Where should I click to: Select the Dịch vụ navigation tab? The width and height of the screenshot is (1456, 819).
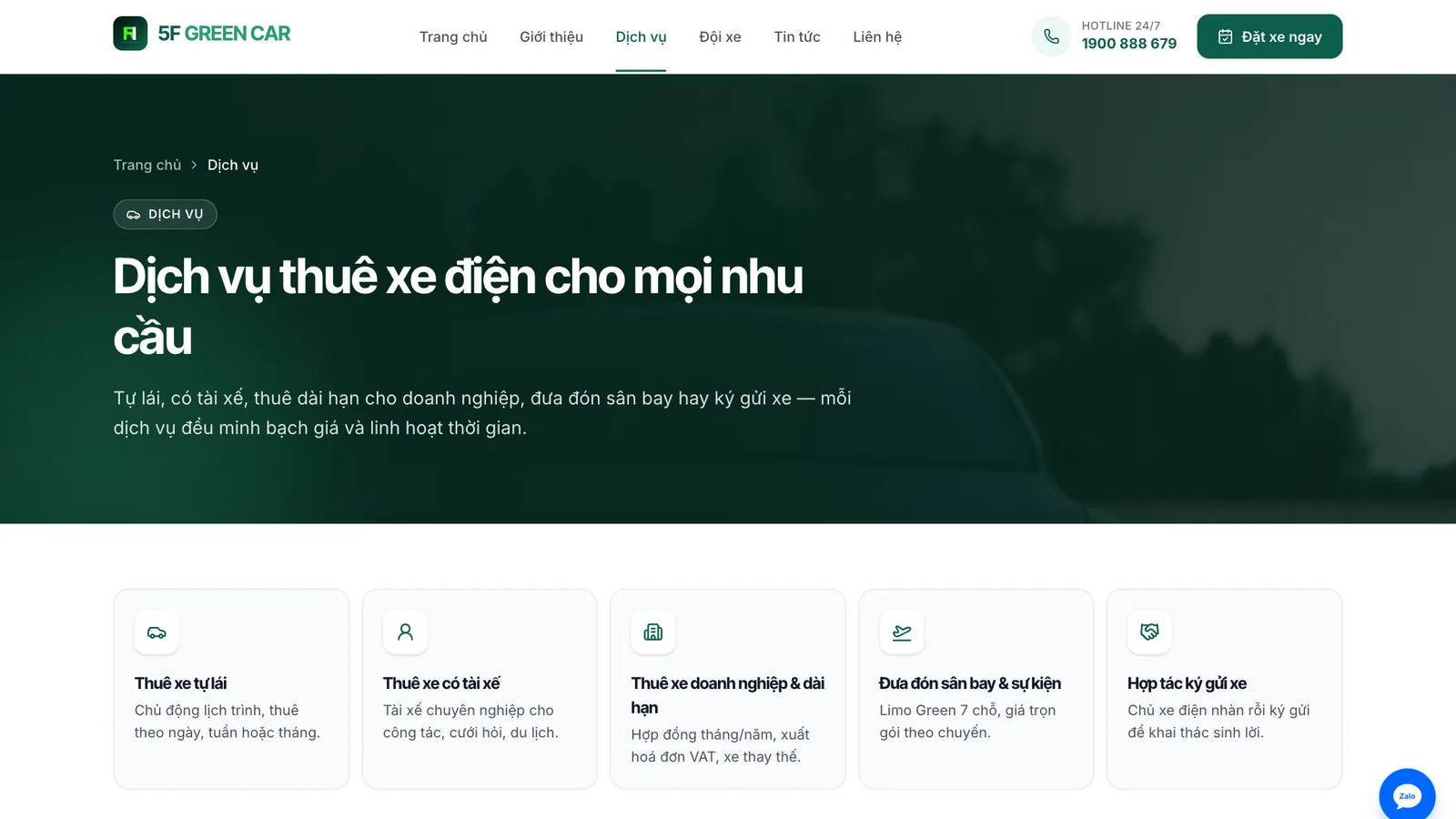(x=641, y=36)
